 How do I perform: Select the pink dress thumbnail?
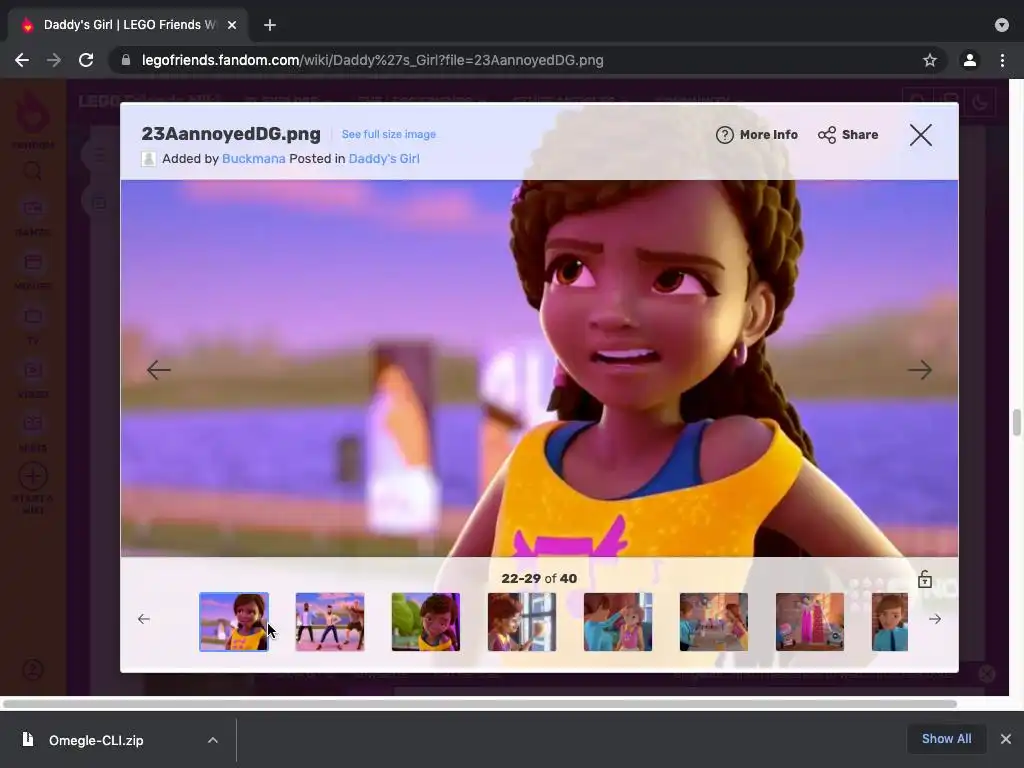tap(810, 622)
